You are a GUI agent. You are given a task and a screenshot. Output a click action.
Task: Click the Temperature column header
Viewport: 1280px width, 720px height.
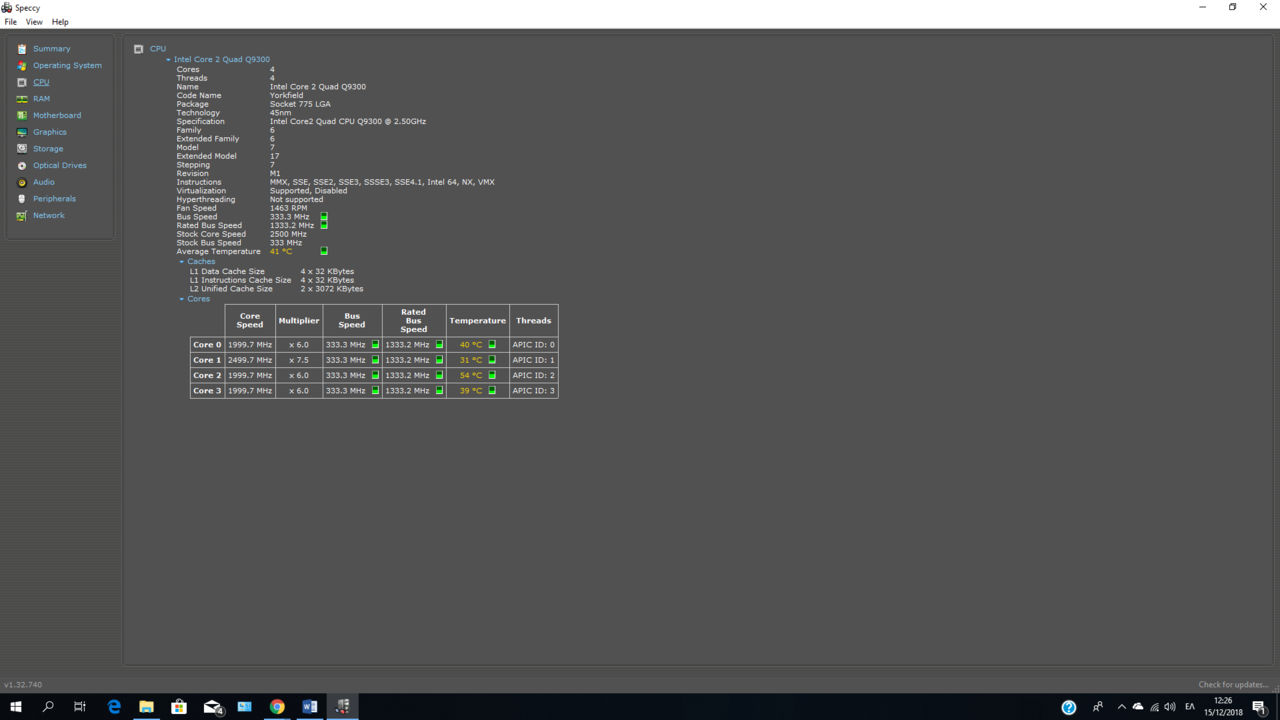[477, 320]
